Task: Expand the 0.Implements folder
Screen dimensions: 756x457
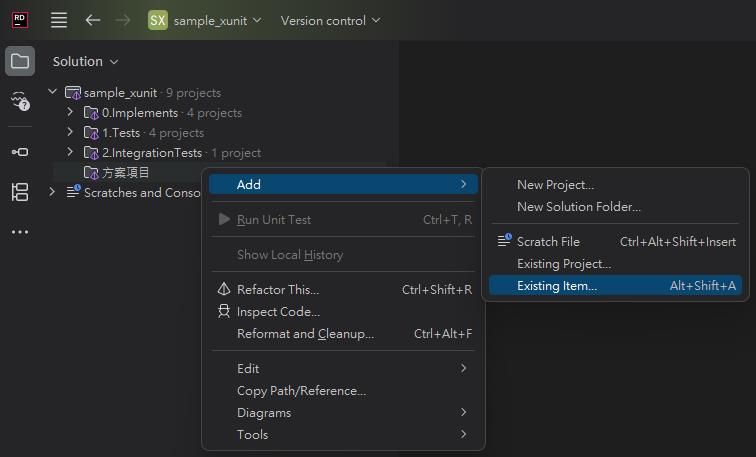Action: pyautogui.click(x=70, y=113)
